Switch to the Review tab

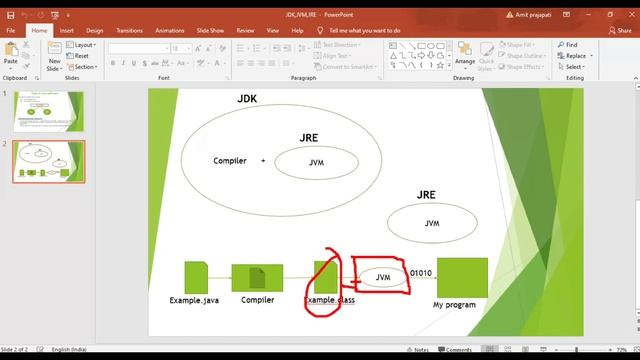tap(245, 31)
